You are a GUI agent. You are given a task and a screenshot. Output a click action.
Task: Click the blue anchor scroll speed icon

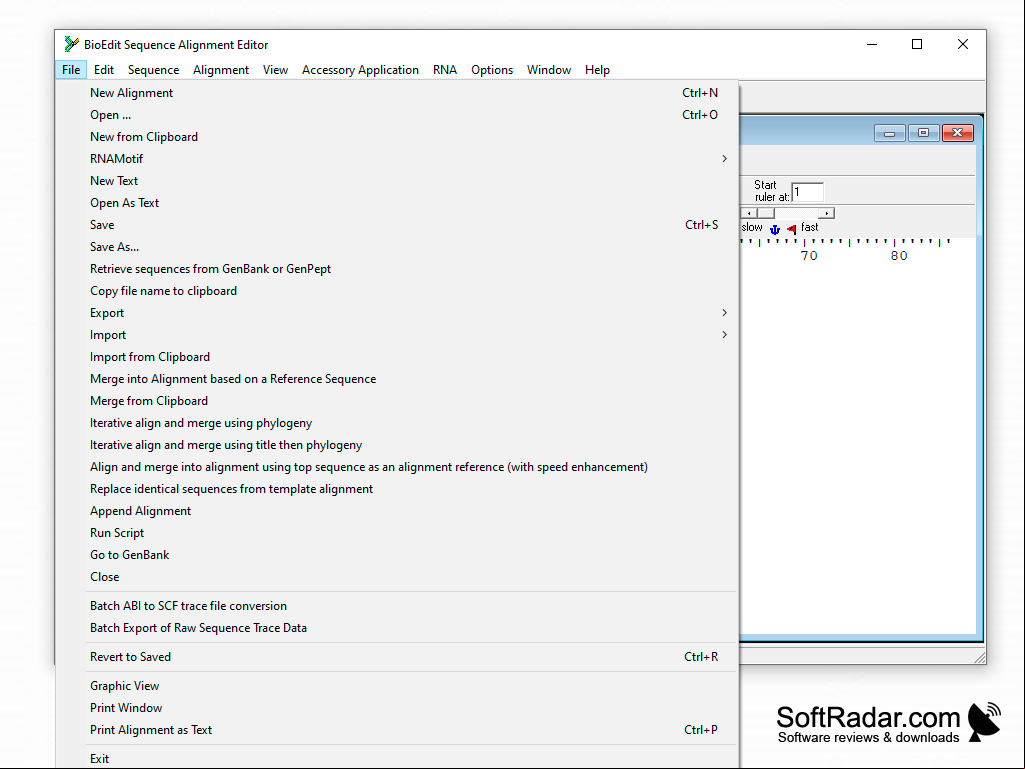coord(775,229)
